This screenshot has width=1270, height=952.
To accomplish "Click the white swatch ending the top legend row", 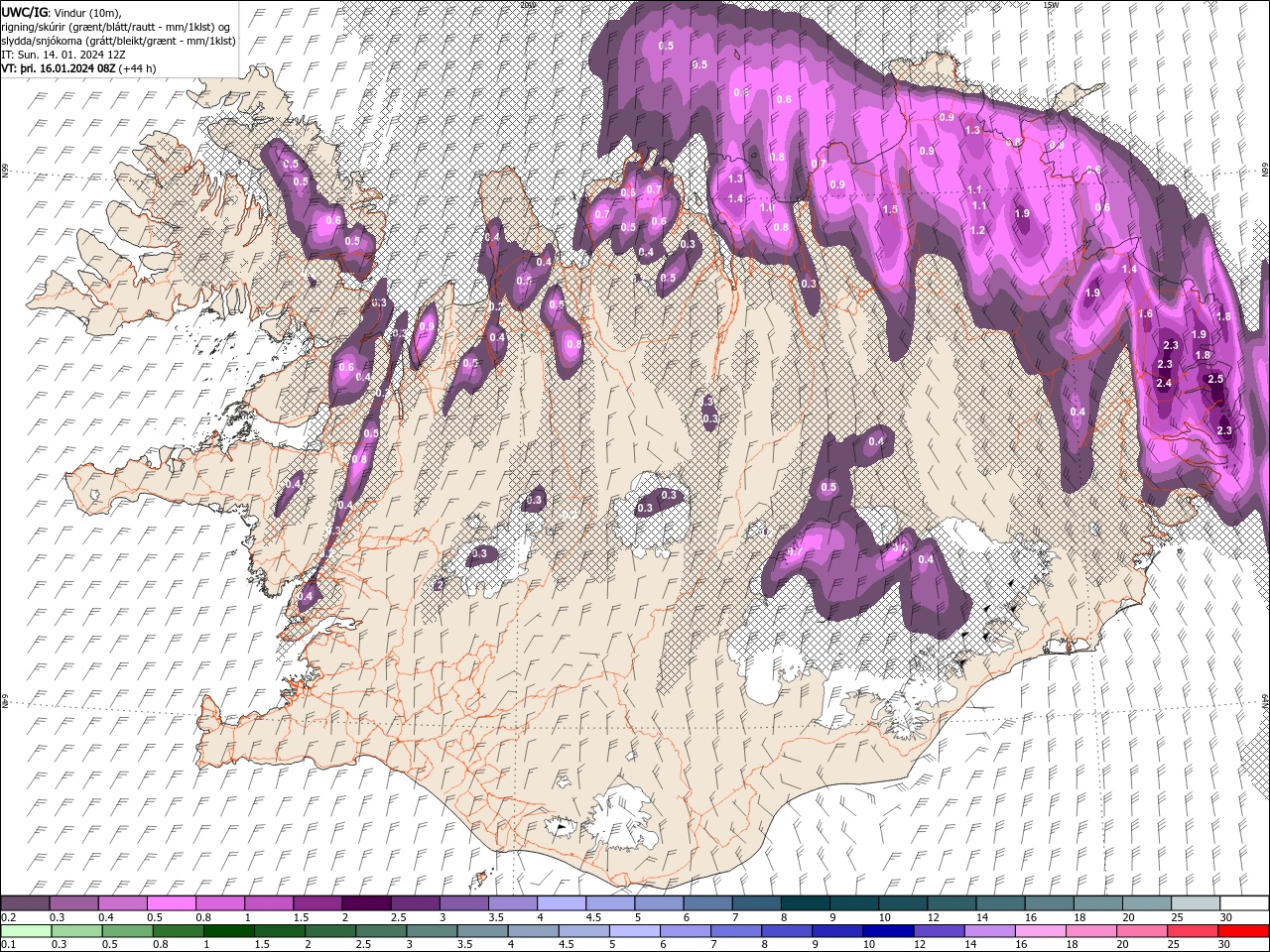I will tap(1242, 903).
